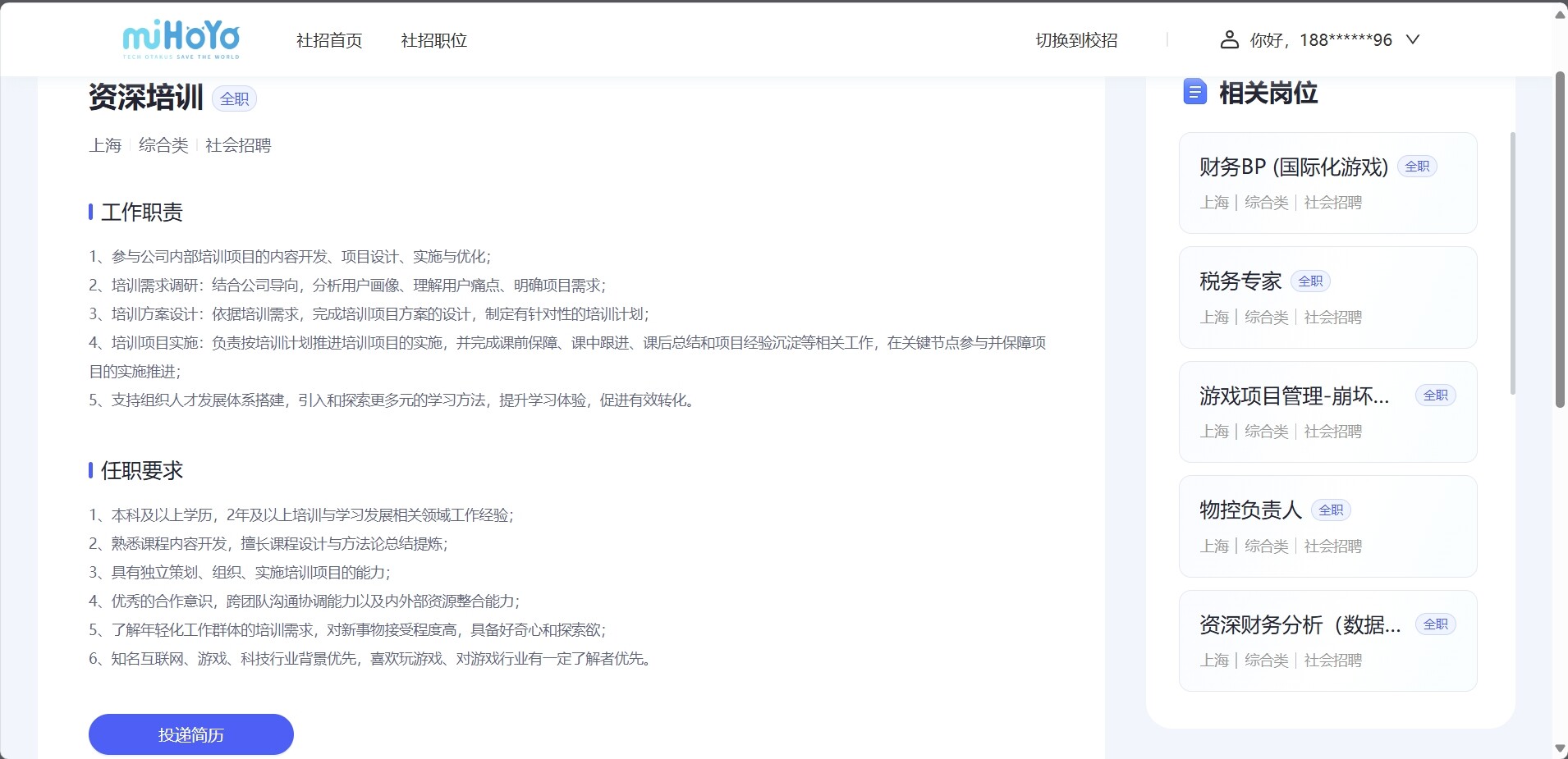1568x759 pixels.
Task: Click the miHoYo logo
Action: (x=181, y=39)
